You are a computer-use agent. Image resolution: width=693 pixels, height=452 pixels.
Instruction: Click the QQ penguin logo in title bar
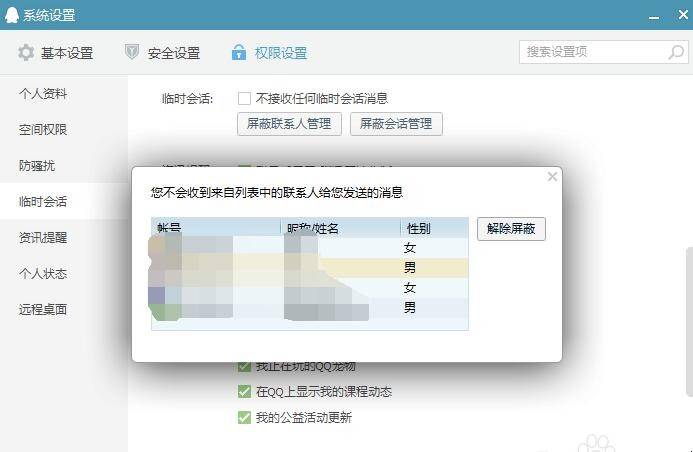coord(11,15)
